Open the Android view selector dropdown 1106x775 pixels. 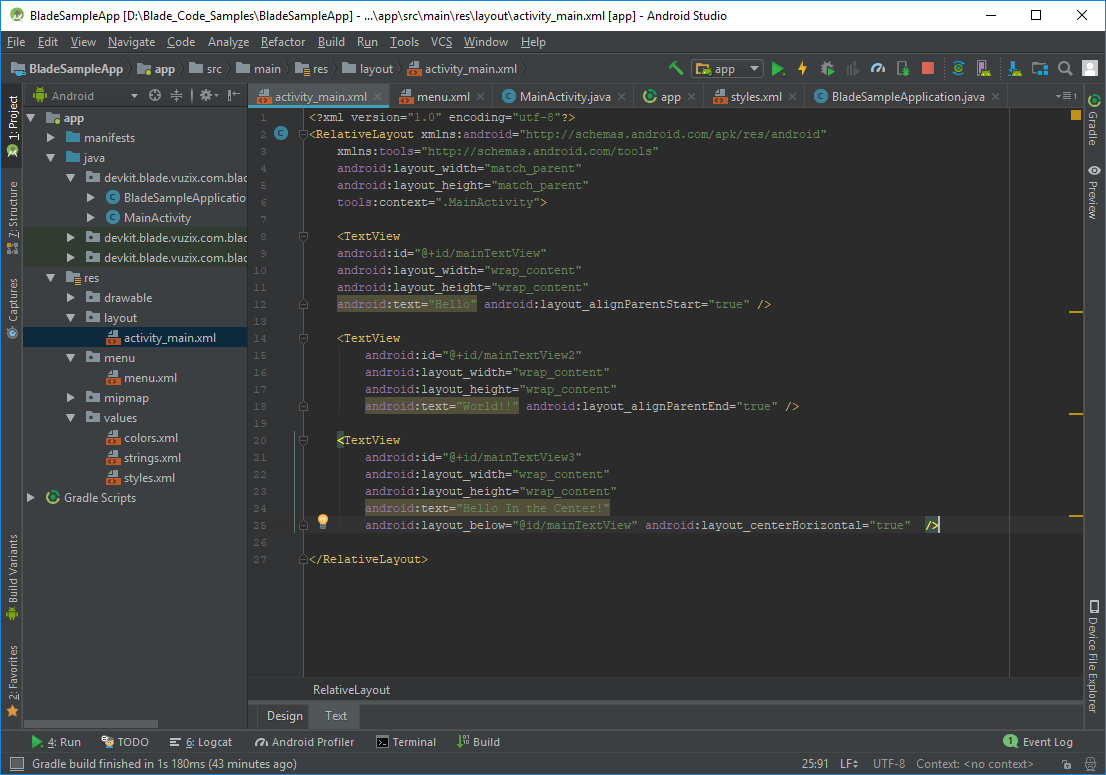pos(85,96)
